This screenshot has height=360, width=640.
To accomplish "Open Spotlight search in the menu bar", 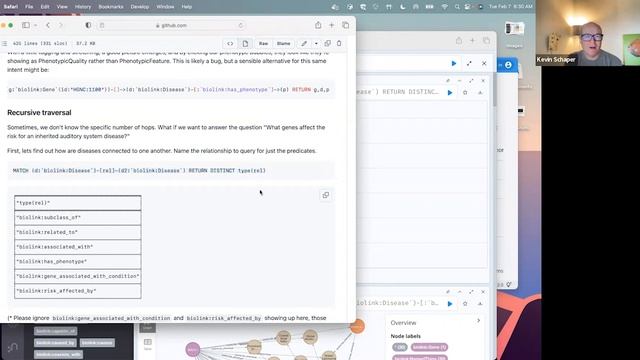I will click(x=457, y=7).
